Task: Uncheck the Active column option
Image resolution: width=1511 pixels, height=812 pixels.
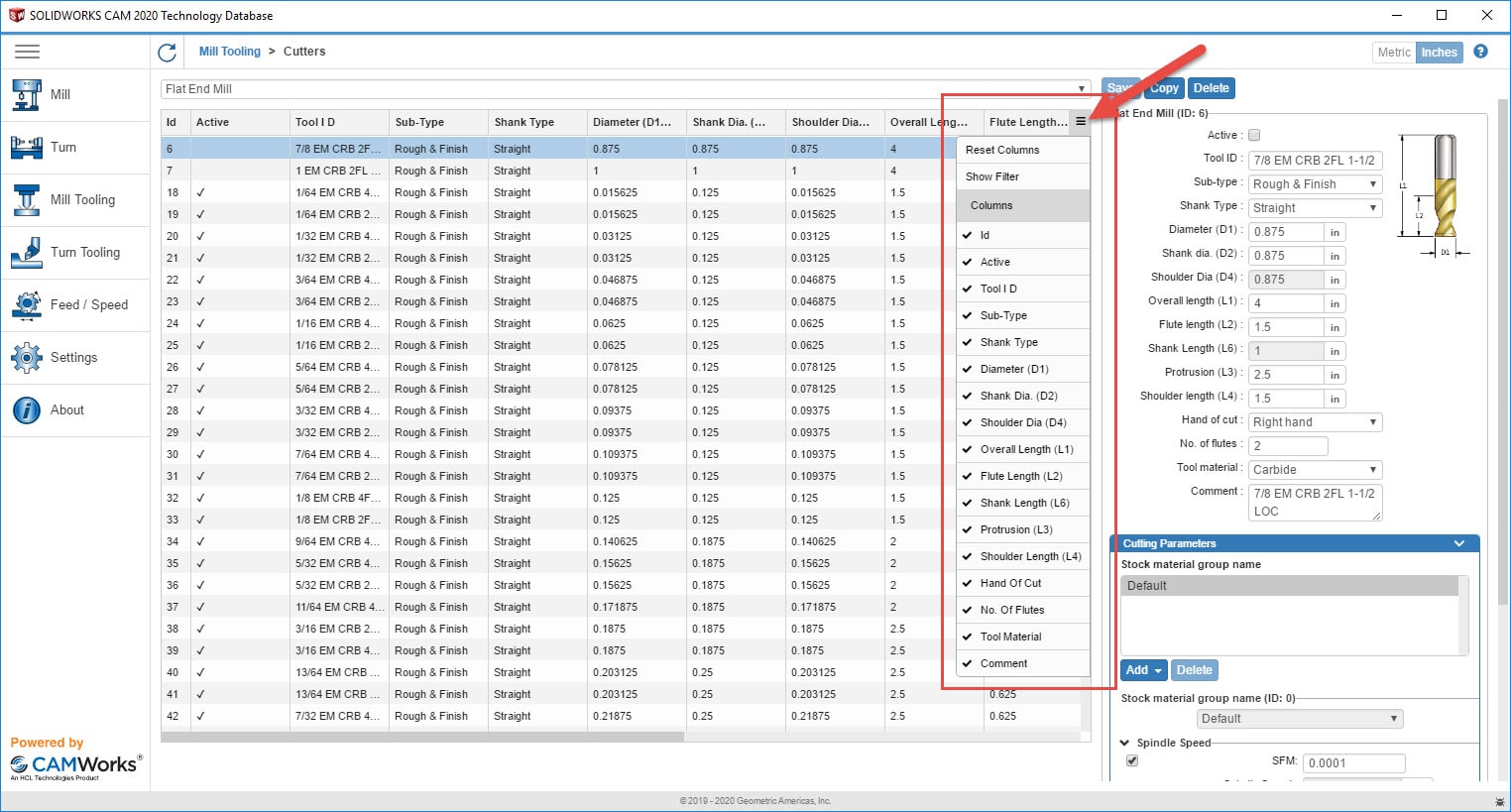Action: [1023, 262]
